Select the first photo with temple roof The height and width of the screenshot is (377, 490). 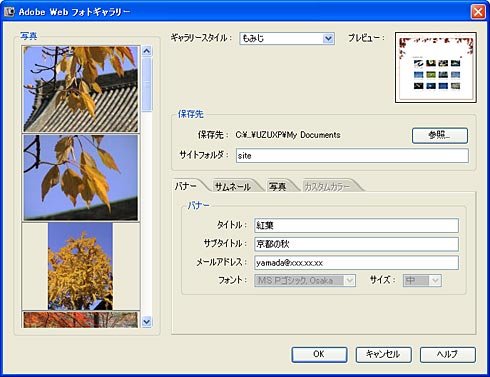tap(81, 89)
